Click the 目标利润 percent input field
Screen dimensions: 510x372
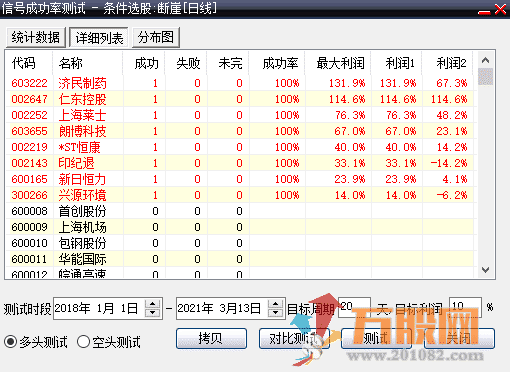[465, 307]
